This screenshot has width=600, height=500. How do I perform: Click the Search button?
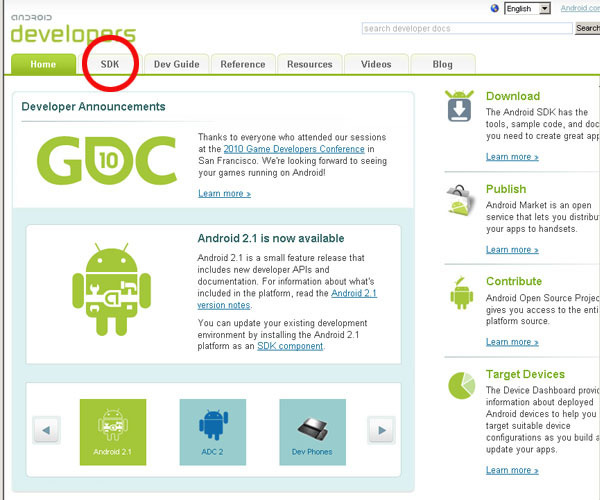point(588,28)
